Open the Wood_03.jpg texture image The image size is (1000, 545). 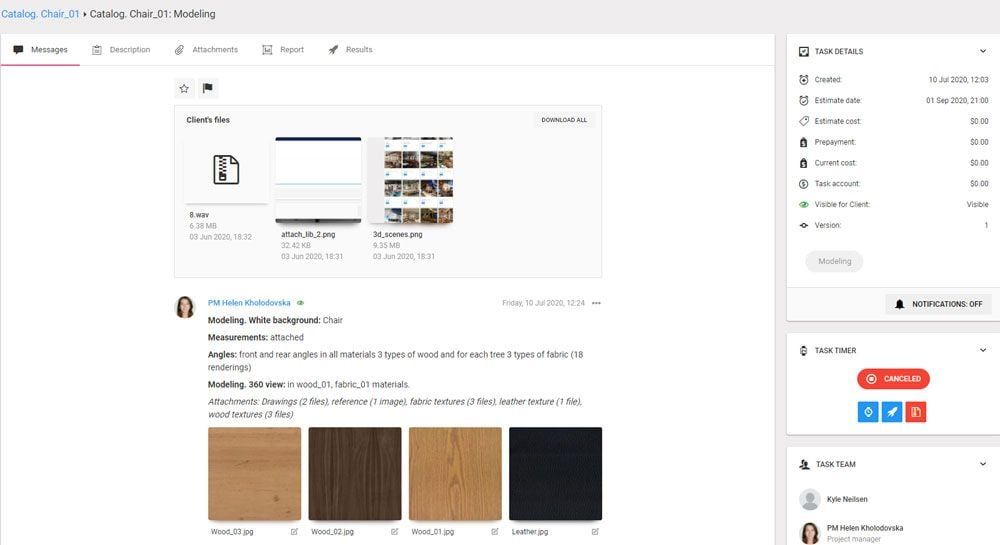tap(254, 474)
